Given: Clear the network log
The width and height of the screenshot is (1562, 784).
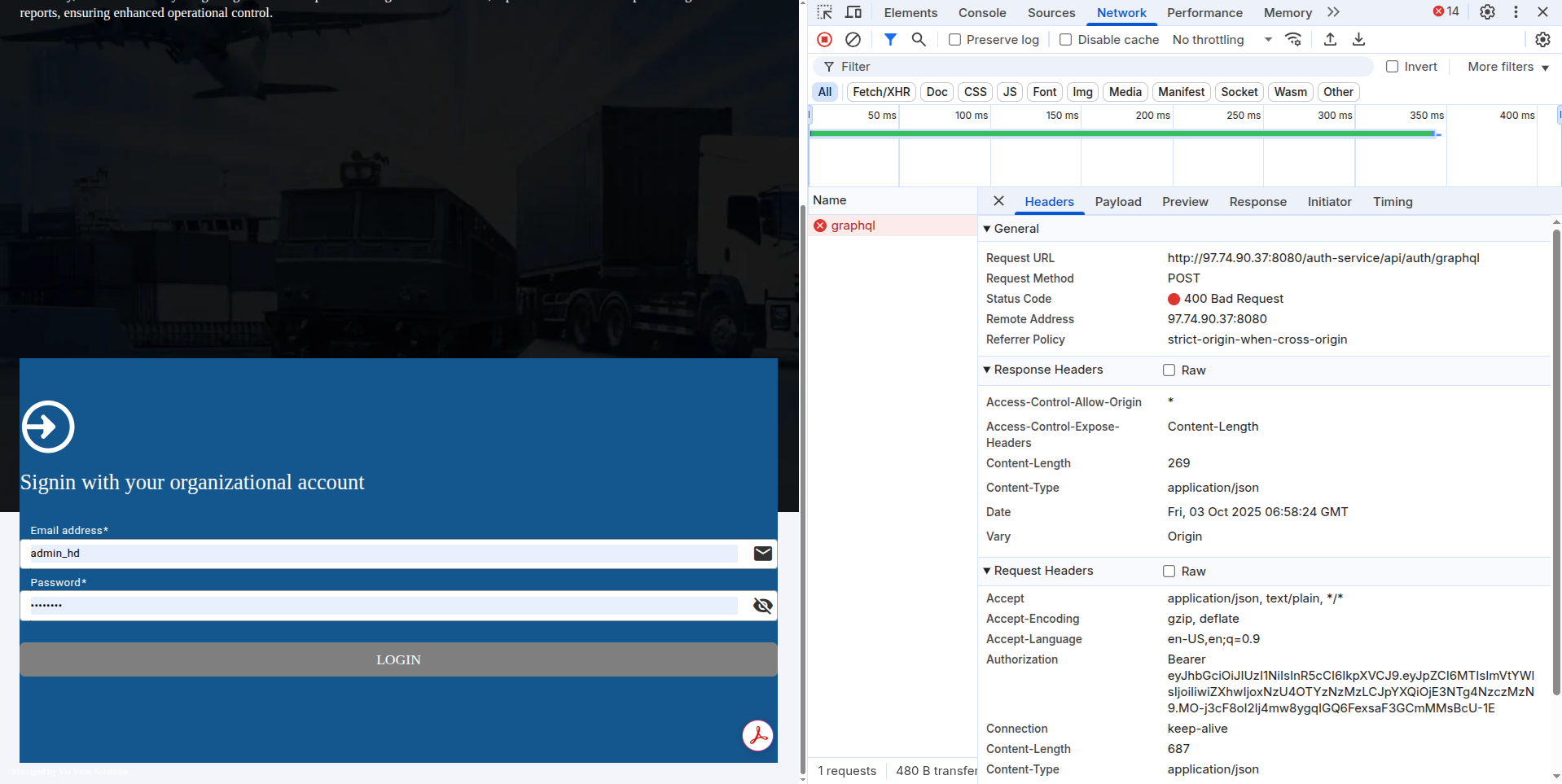Looking at the screenshot, I should tap(853, 39).
